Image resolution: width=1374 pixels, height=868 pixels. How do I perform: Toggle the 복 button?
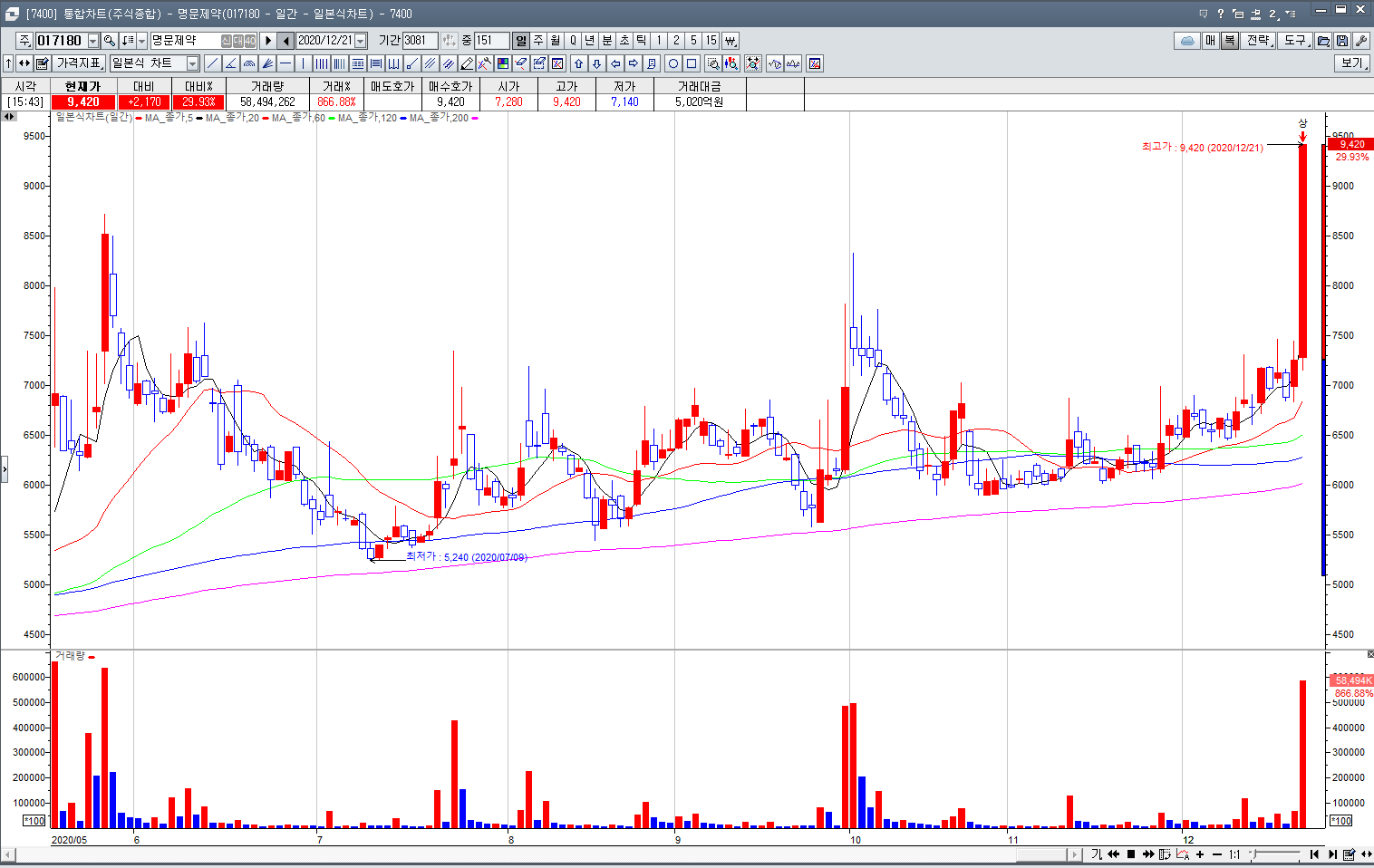point(1230,41)
